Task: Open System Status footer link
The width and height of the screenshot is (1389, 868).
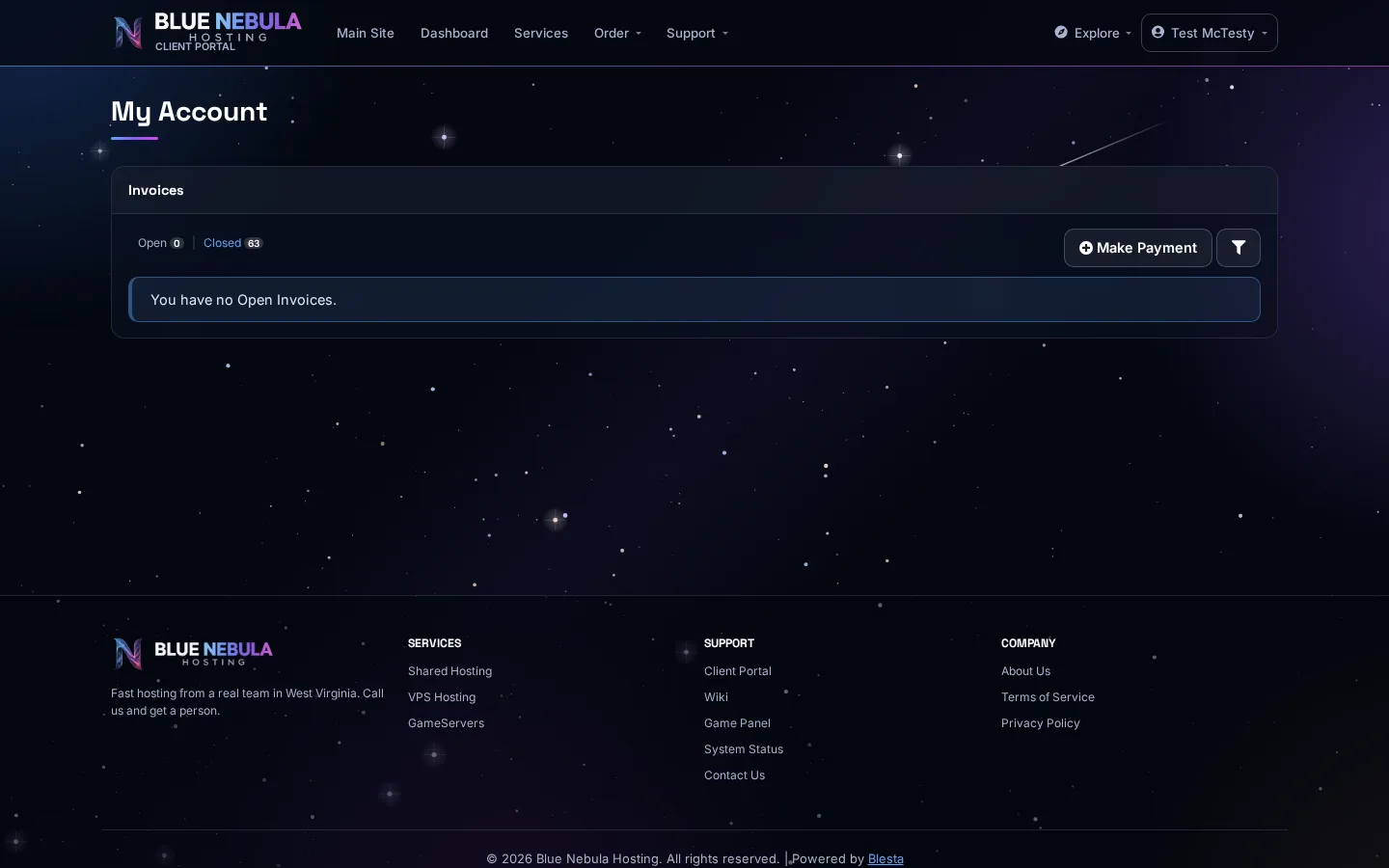Action: pos(744,749)
